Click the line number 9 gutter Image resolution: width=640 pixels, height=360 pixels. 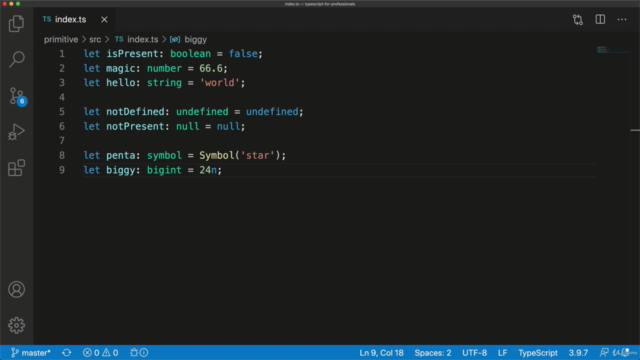click(62, 170)
